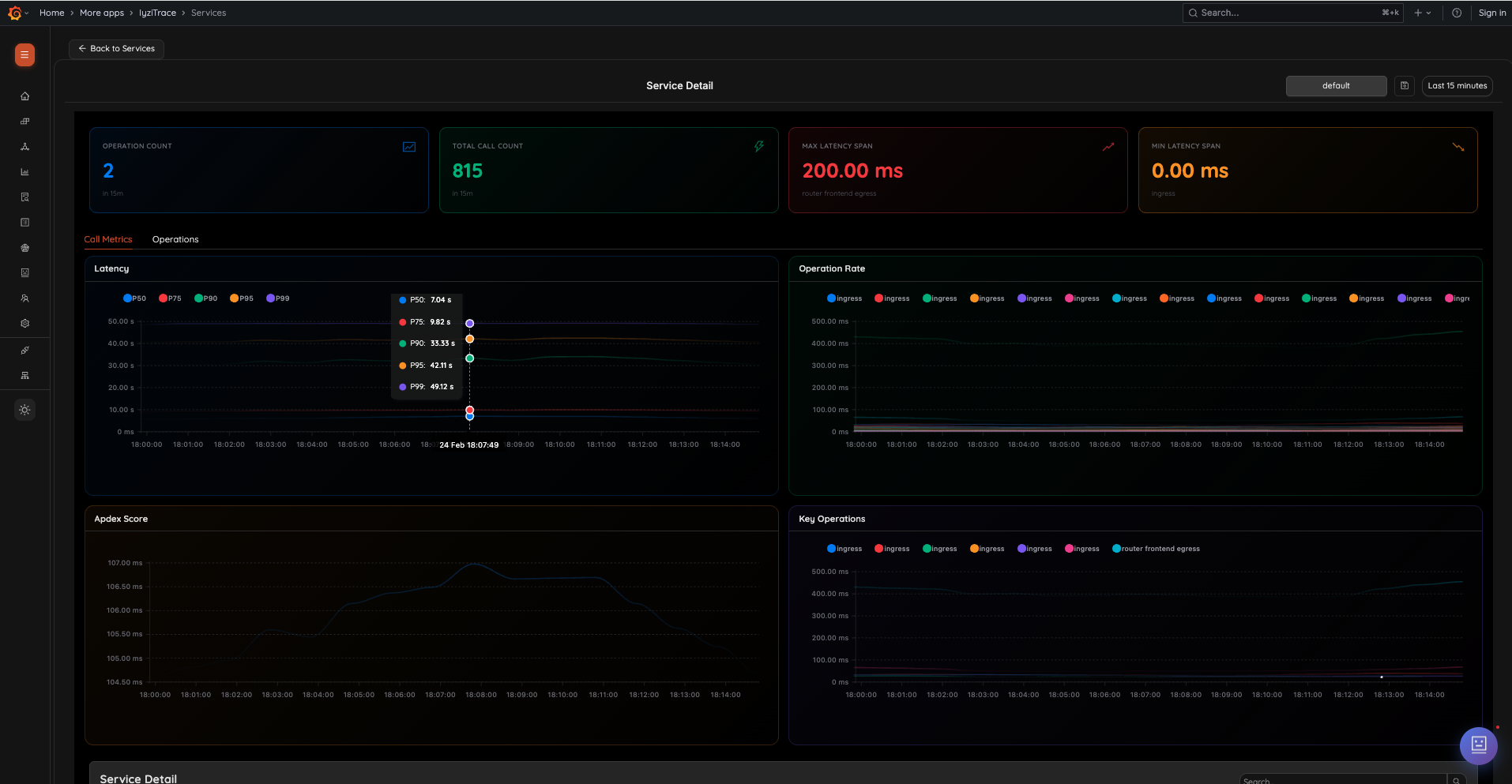Select the Call Metrics tab

108,239
